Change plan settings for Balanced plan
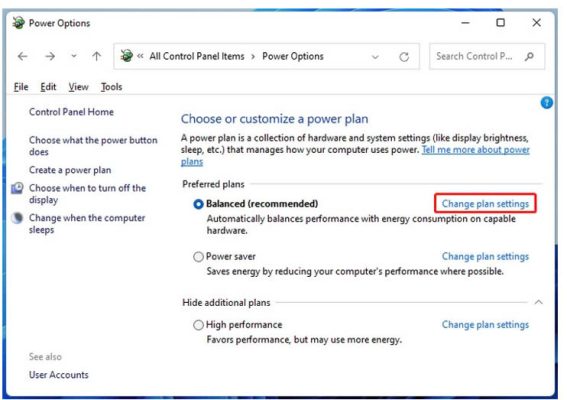This screenshot has width=567, height=400. 485,204
